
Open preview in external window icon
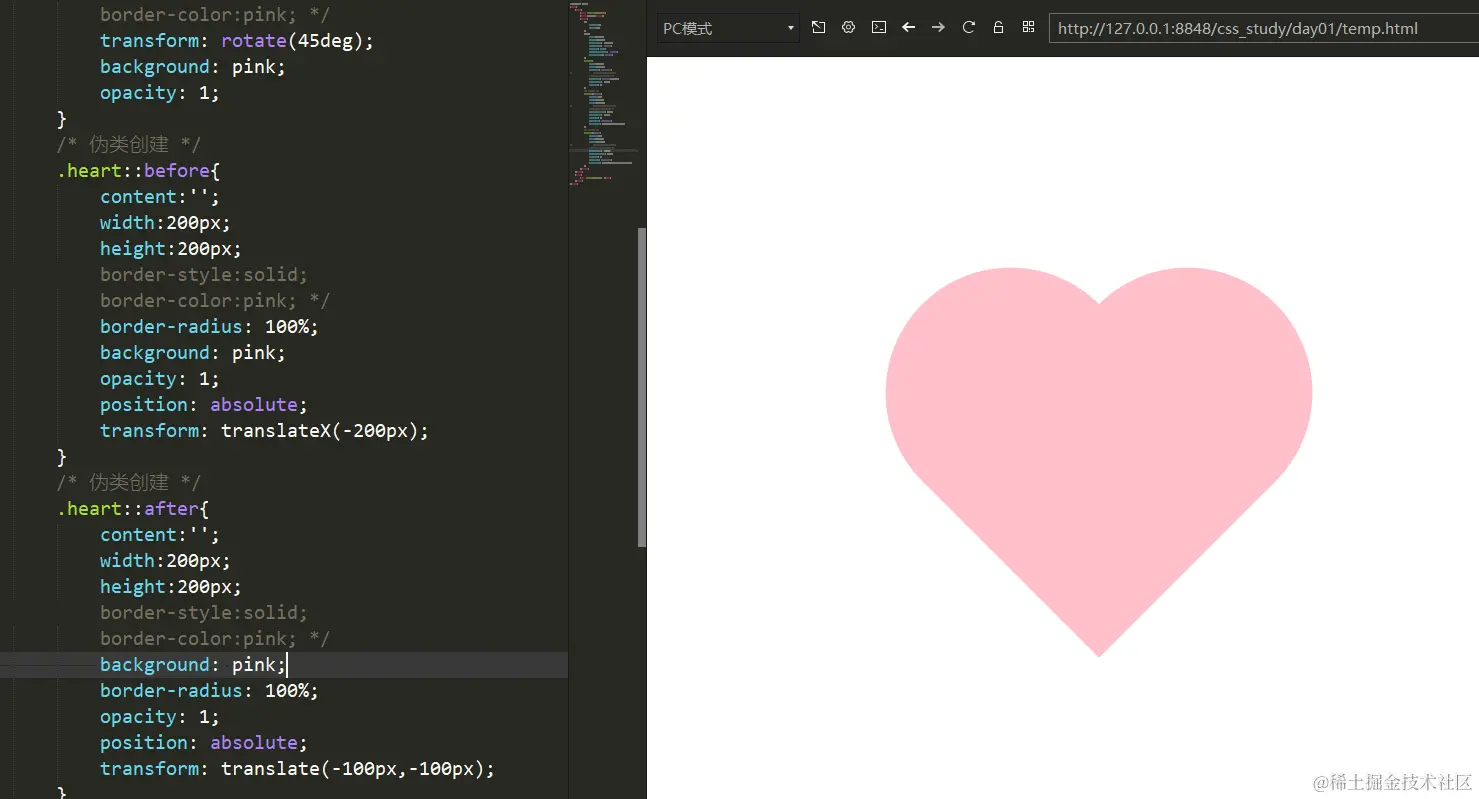818,28
